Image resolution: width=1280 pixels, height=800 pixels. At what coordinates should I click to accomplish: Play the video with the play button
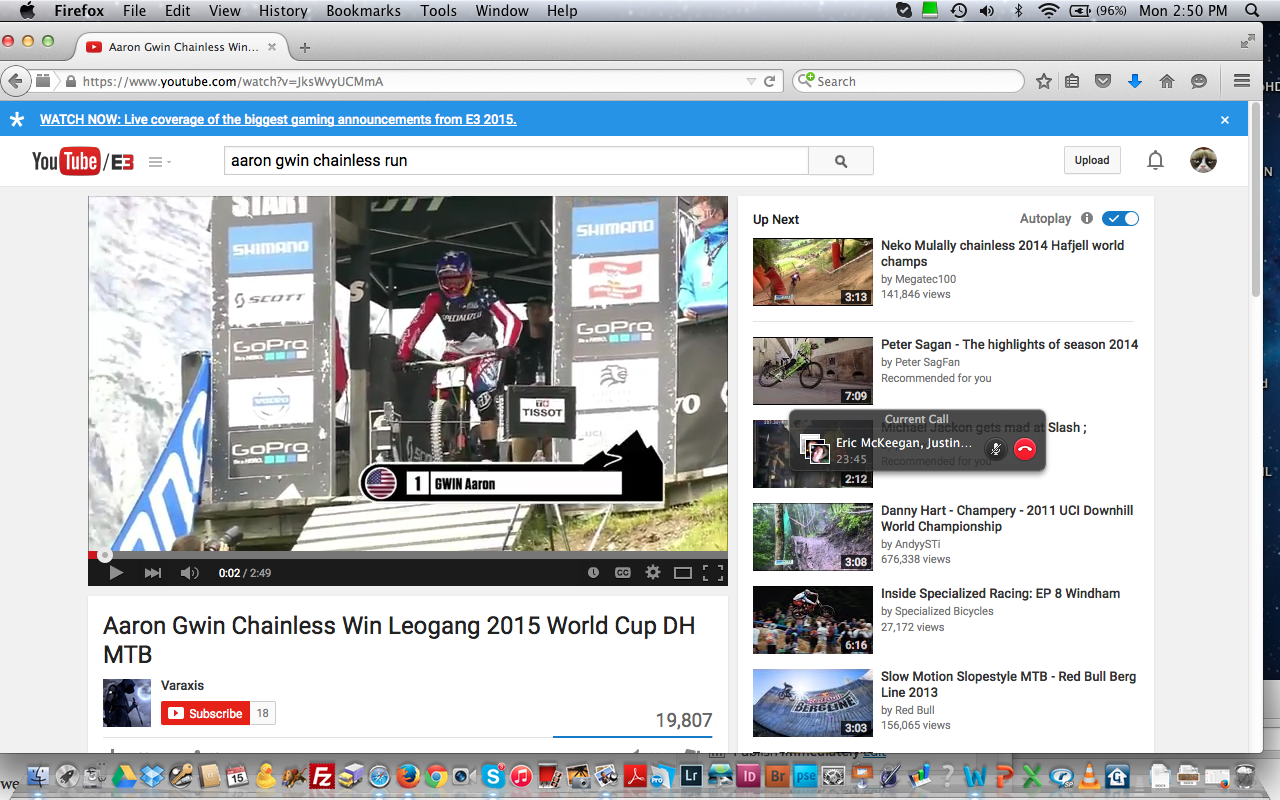[x=116, y=573]
